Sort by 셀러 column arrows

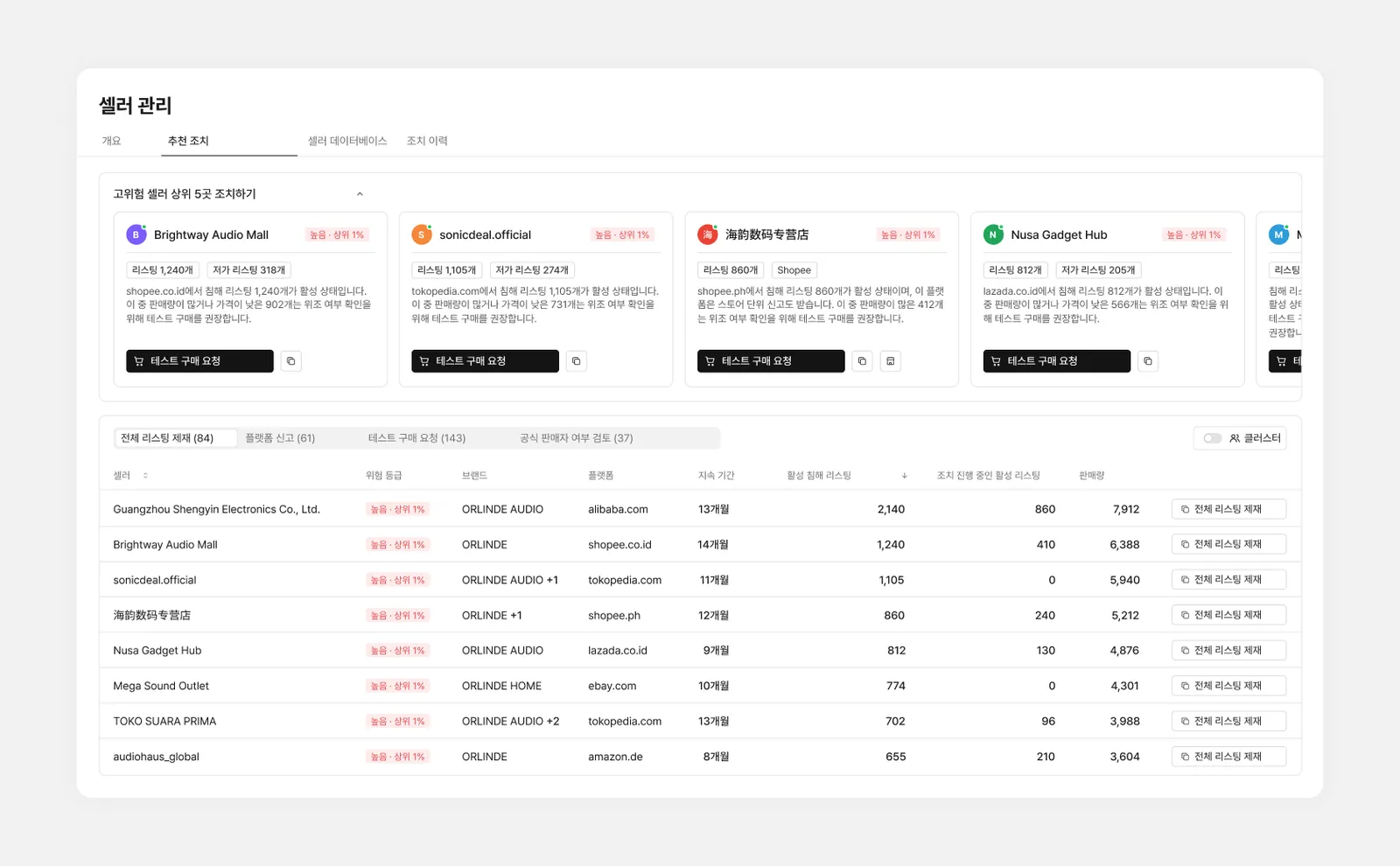pyautogui.click(x=145, y=476)
